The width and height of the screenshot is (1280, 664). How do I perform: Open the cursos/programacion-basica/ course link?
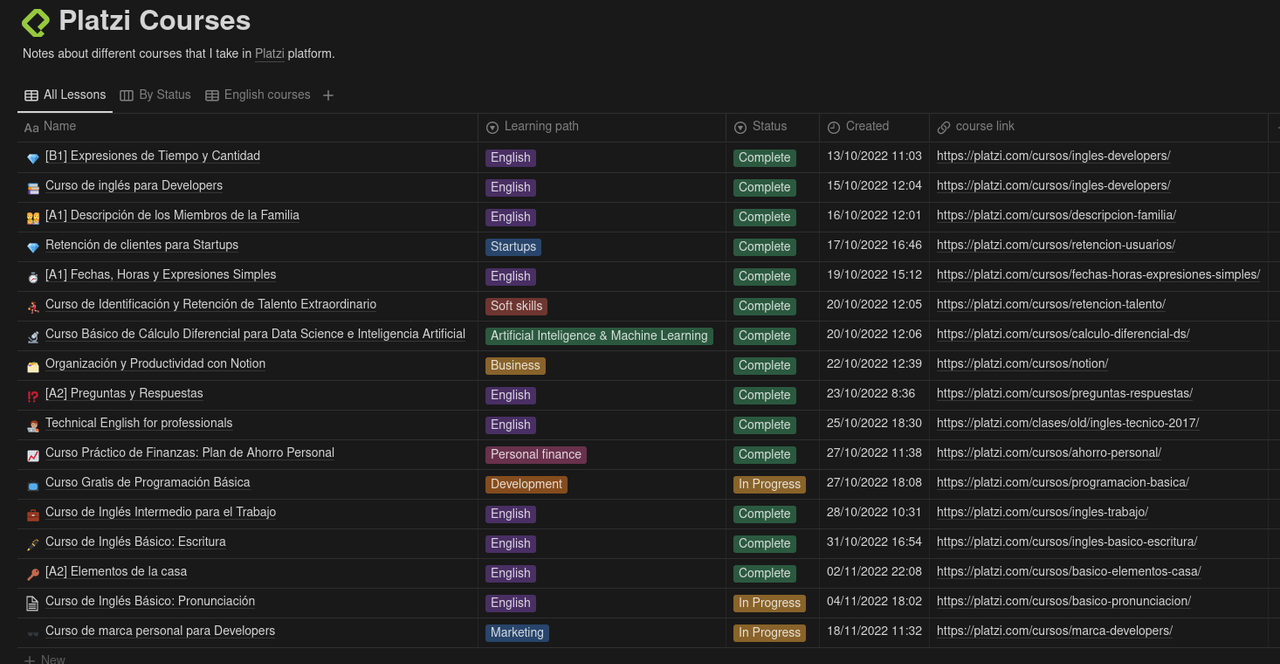click(1063, 483)
